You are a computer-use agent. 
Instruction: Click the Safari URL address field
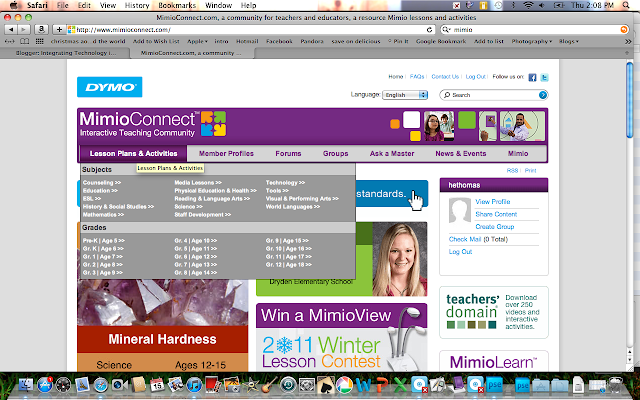click(249, 30)
